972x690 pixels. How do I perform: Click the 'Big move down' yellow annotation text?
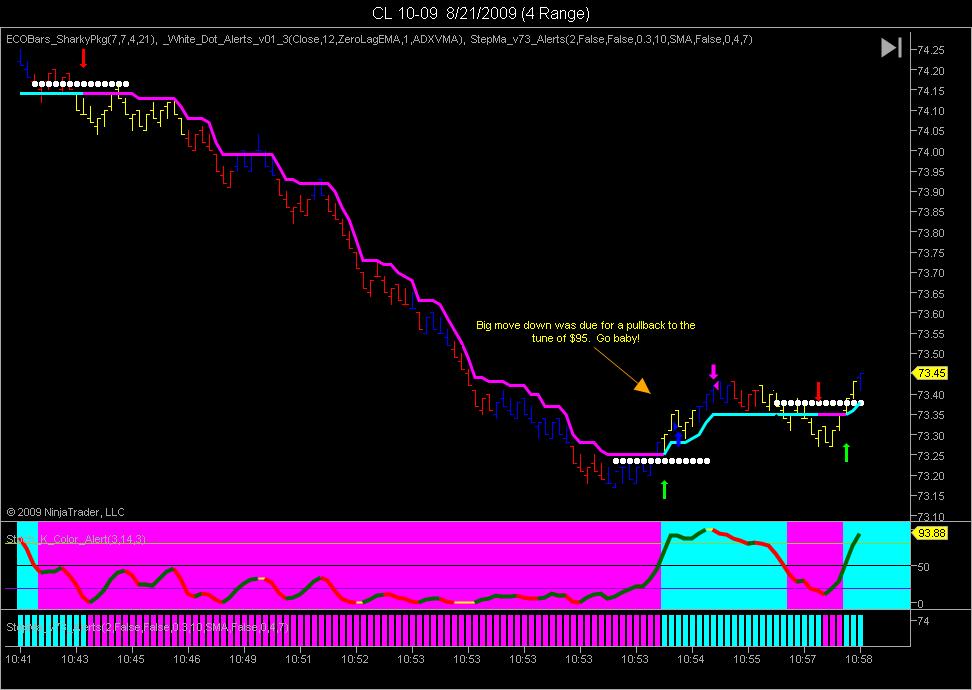click(x=585, y=332)
